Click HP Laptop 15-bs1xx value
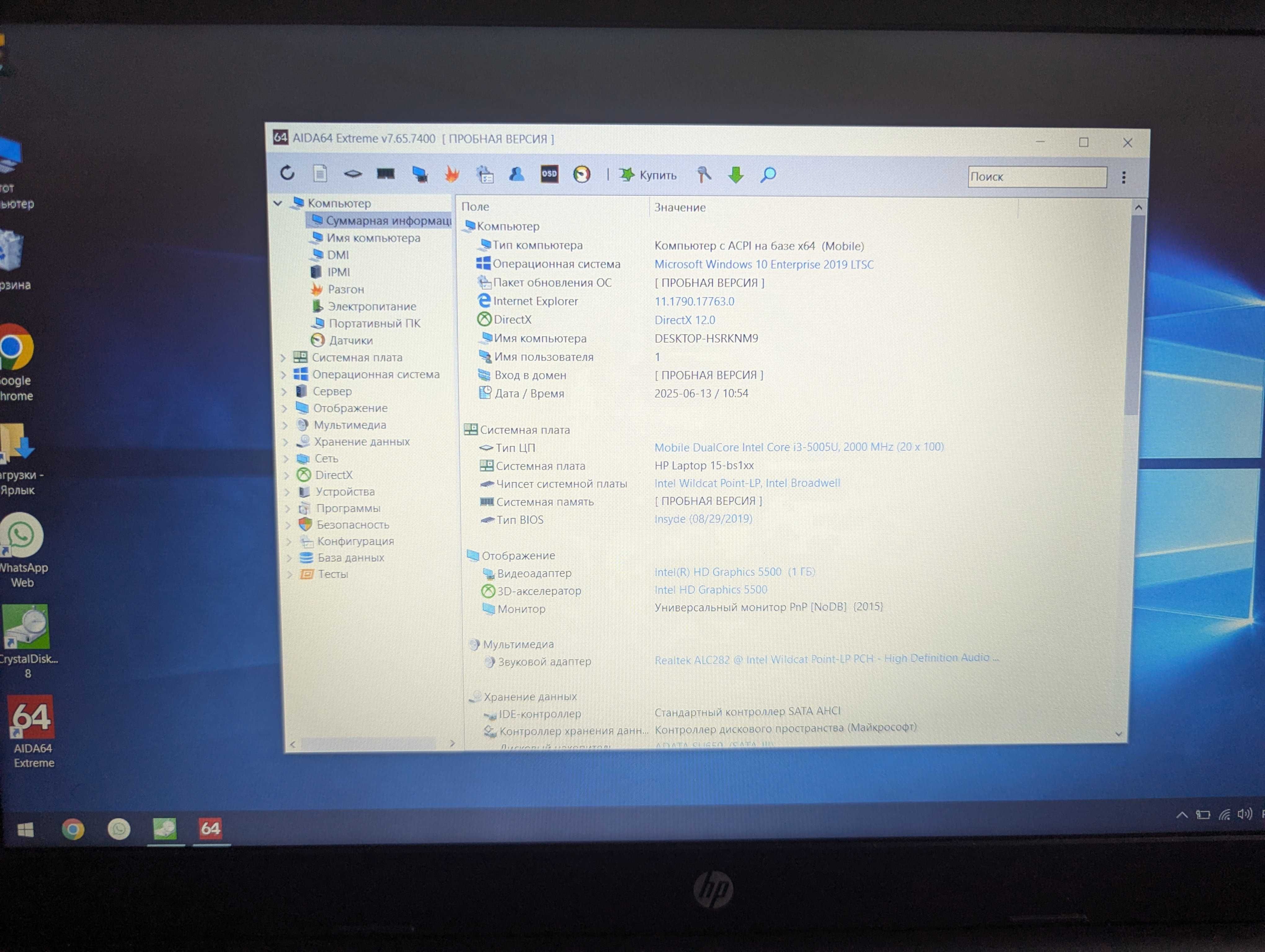Image resolution: width=1265 pixels, height=952 pixels. pos(704,465)
